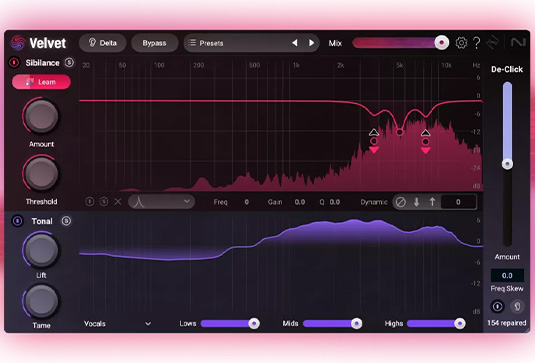Select the right sibilance band node
The image size is (535, 363).
point(425,141)
